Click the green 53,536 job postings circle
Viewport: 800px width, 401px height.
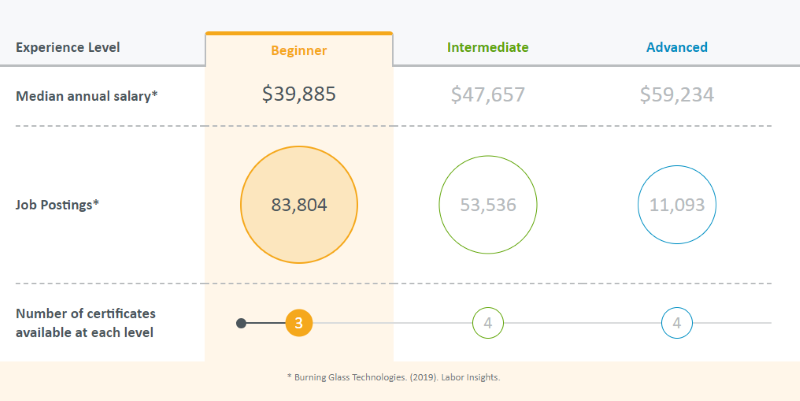coord(488,205)
